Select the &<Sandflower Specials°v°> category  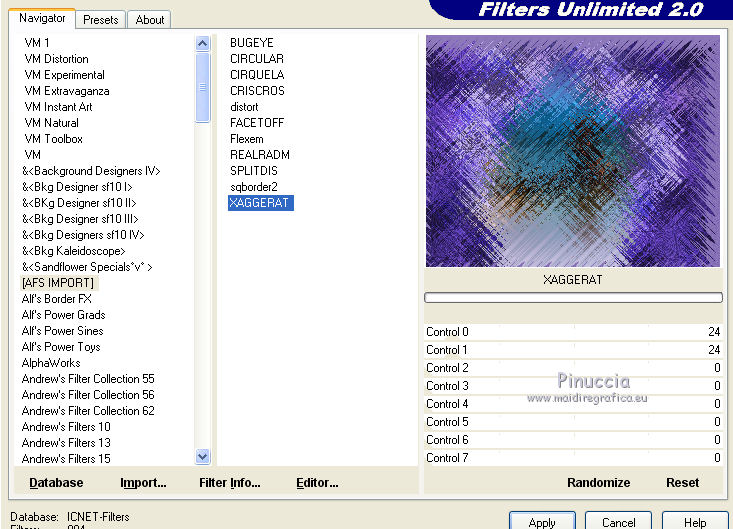click(87, 267)
